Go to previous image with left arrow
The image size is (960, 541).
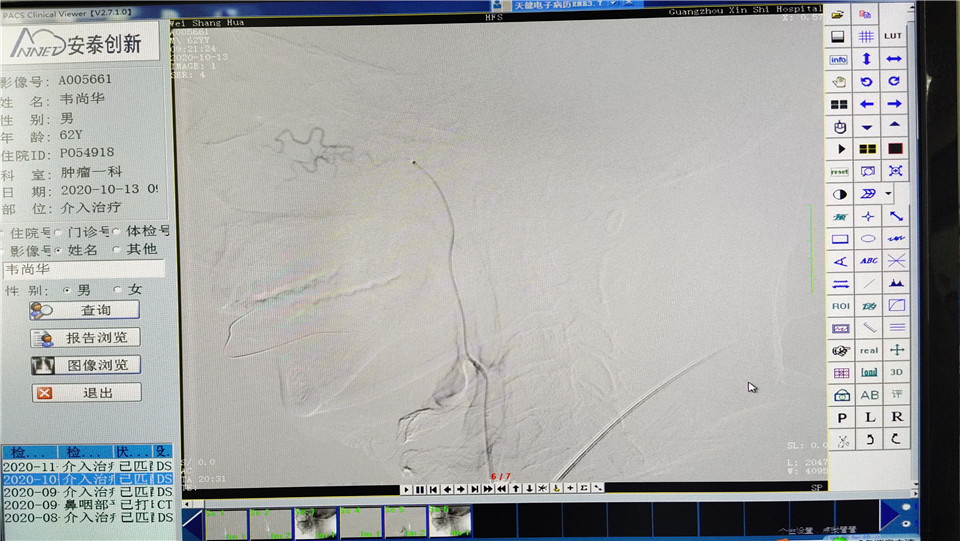(866, 104)
